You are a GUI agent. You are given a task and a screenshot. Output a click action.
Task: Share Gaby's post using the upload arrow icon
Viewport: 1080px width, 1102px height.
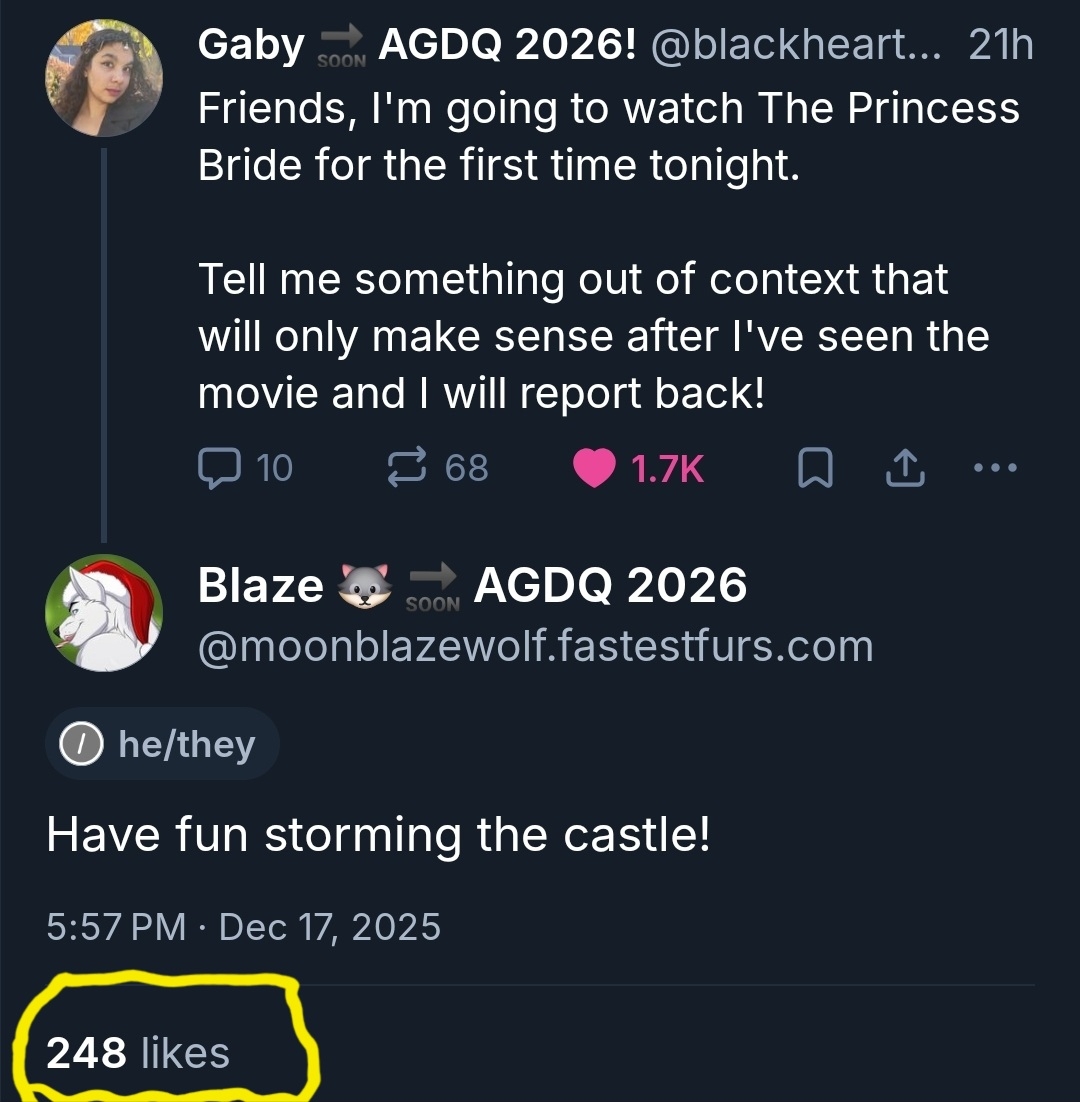click(x=906, y=468)
